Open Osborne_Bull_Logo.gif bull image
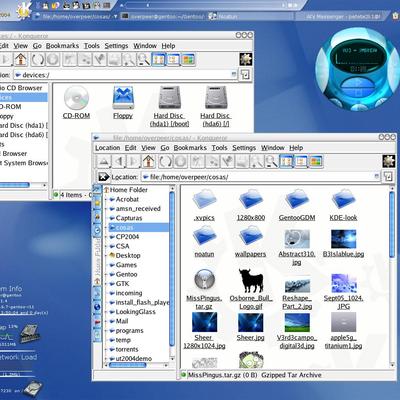This screenshot has width=400, height=400. click(251, 289)
